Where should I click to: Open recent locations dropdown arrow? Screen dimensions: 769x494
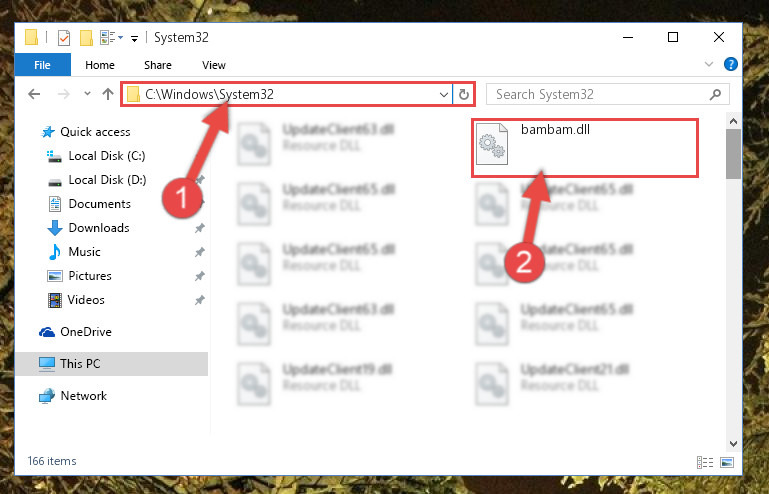pyautogui.click(x=87, y=93)
